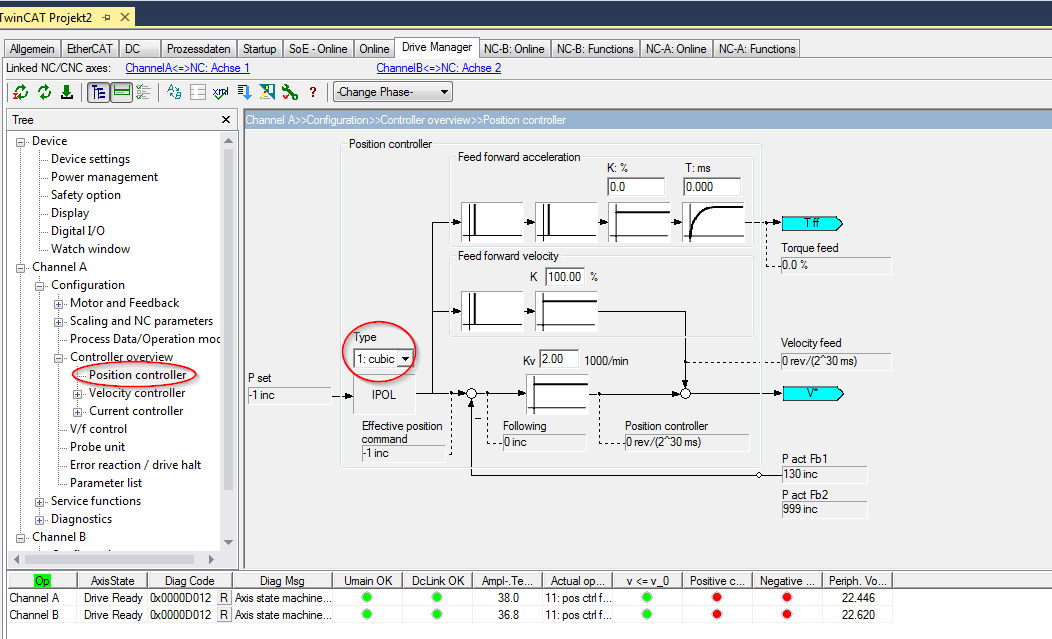
Task: Collapse the Channel B tree node
Action: pyautogui.click(x=21, y=538)
